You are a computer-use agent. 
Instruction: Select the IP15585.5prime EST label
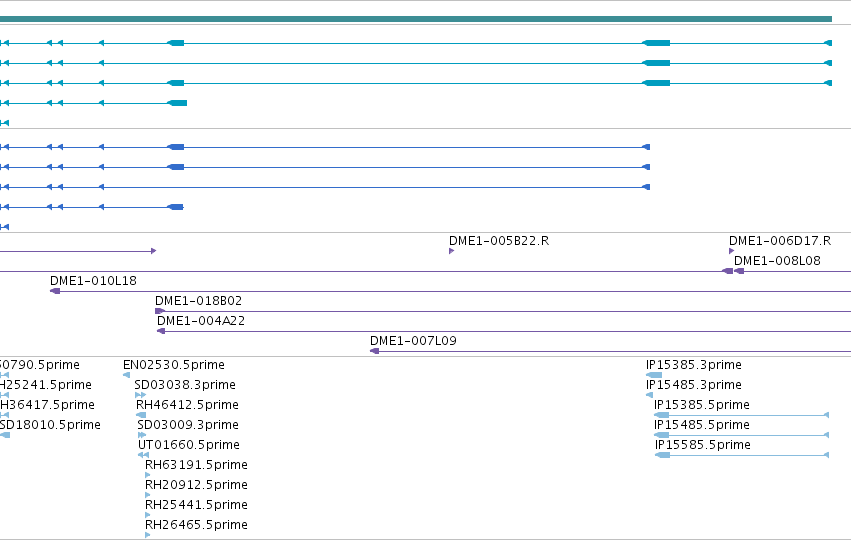(703, 445)
